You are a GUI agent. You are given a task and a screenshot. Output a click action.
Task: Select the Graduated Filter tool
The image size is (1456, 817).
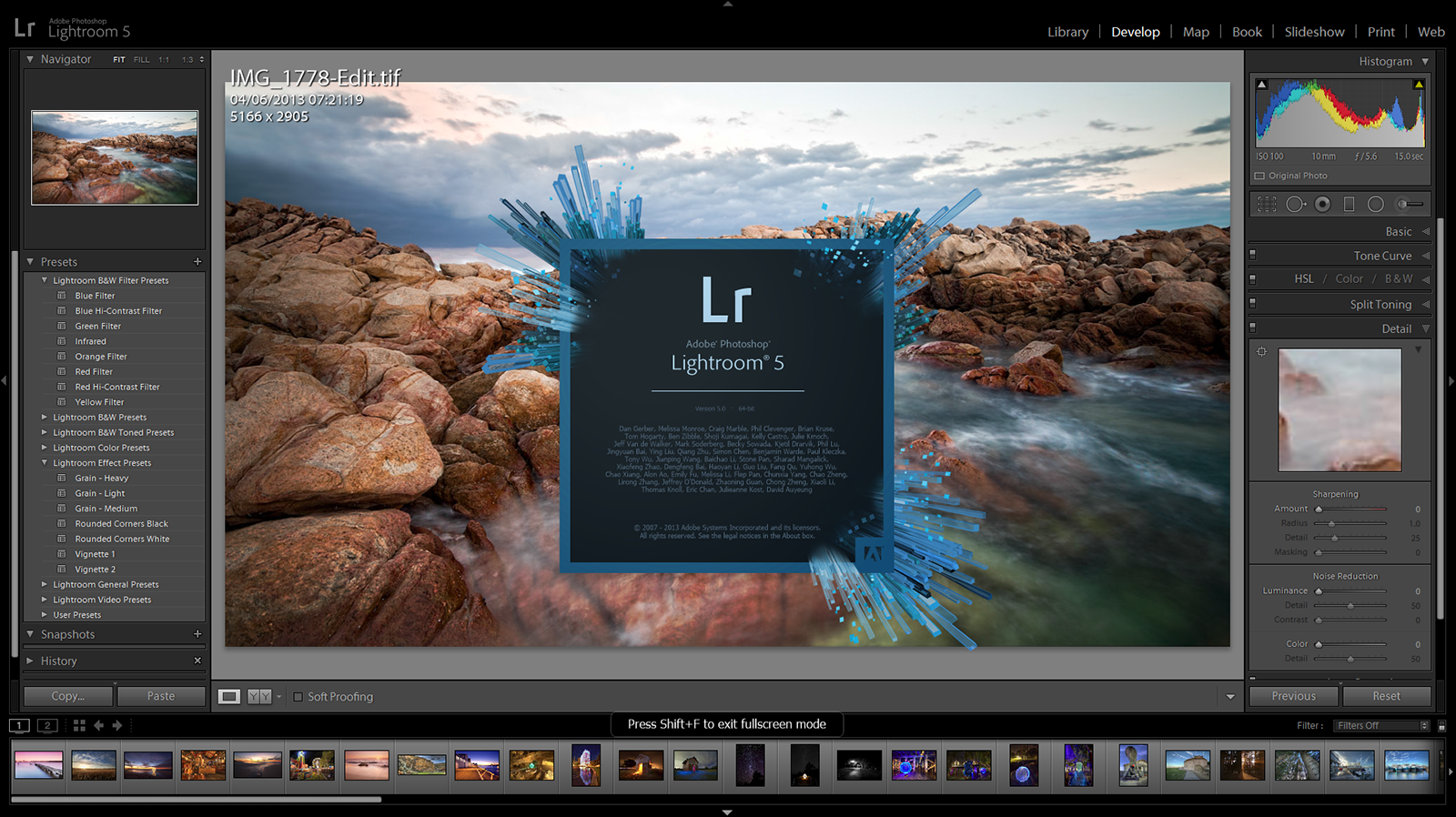[x=1349, y=205]
